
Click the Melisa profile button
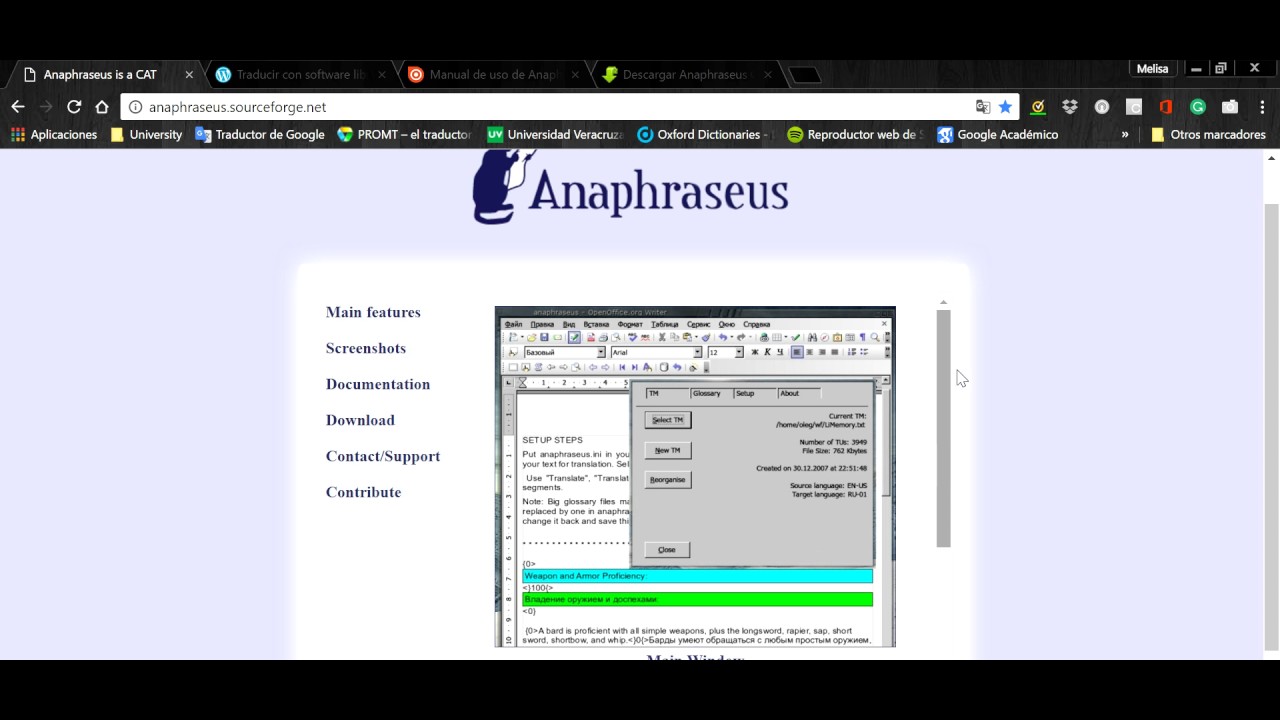tap(1152, 69)
